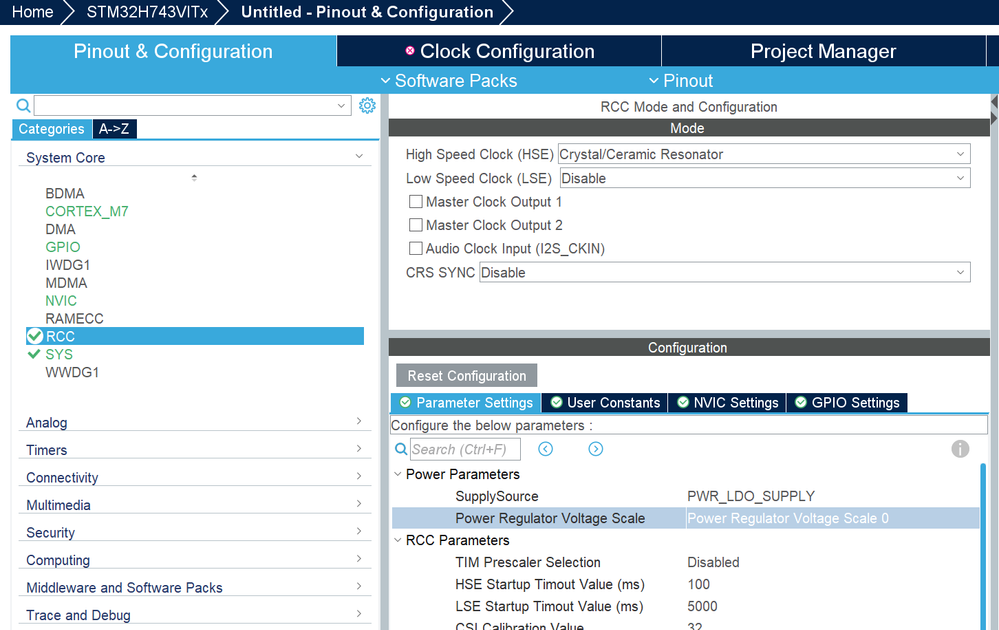Image resolution: width=999 pixels, height=630 pixels.
Task: Select RAMECC in the peripheral list
Action: coord(75,319)
